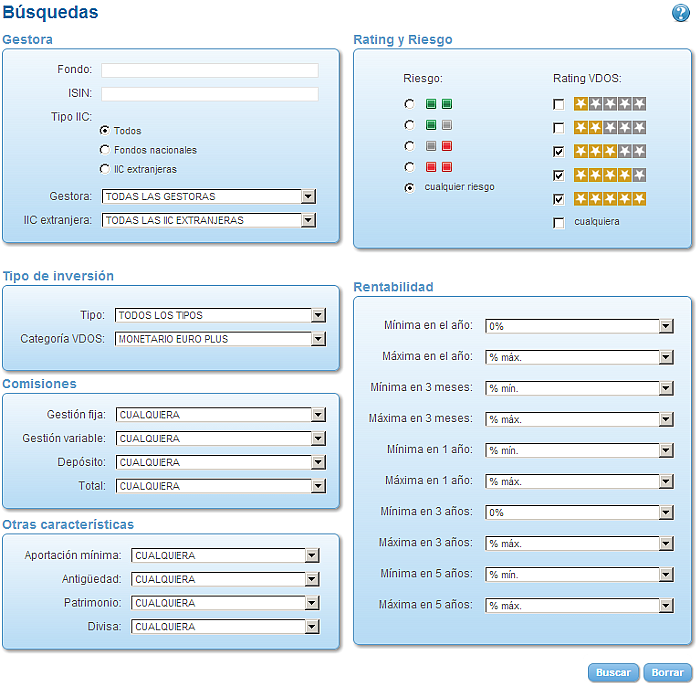This screenshot has height=686, width=700.
Task: Click the one-star rating icon
Action: click(x=610, y=104)
